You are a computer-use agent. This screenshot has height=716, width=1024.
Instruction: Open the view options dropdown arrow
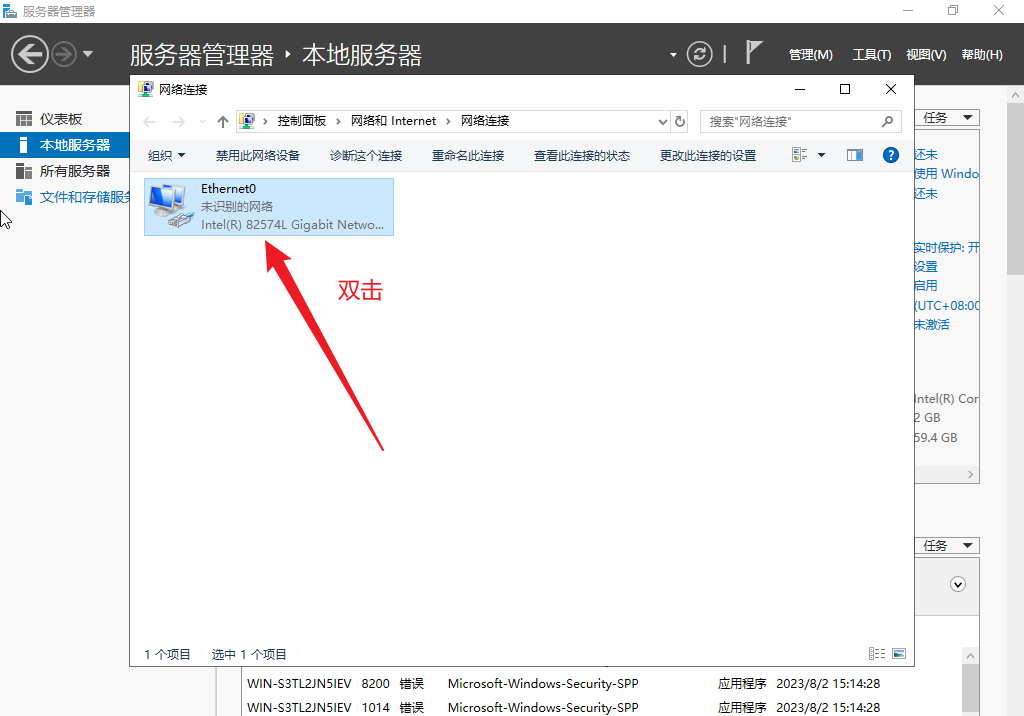822,155
